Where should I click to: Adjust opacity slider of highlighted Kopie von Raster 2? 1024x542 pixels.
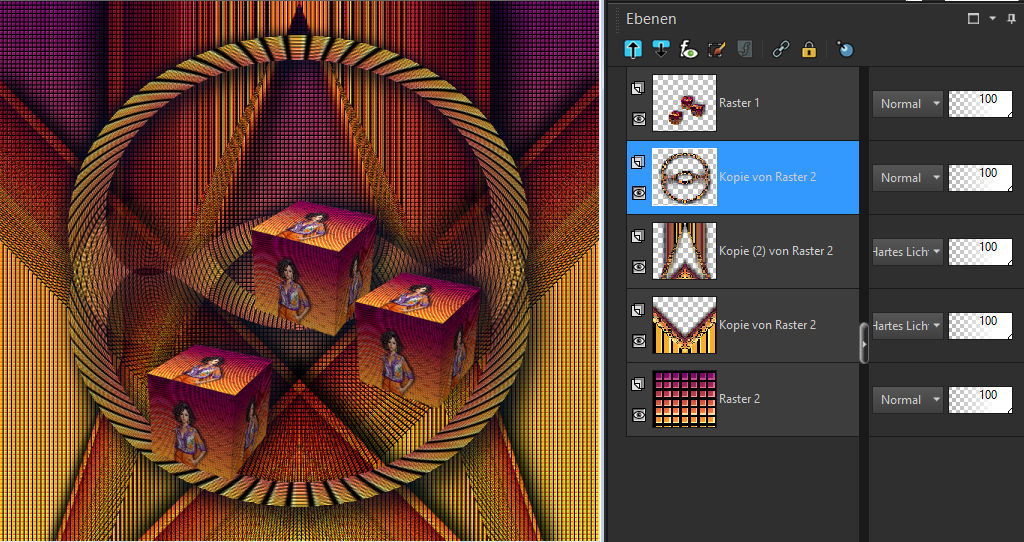(x=980, y=178)
